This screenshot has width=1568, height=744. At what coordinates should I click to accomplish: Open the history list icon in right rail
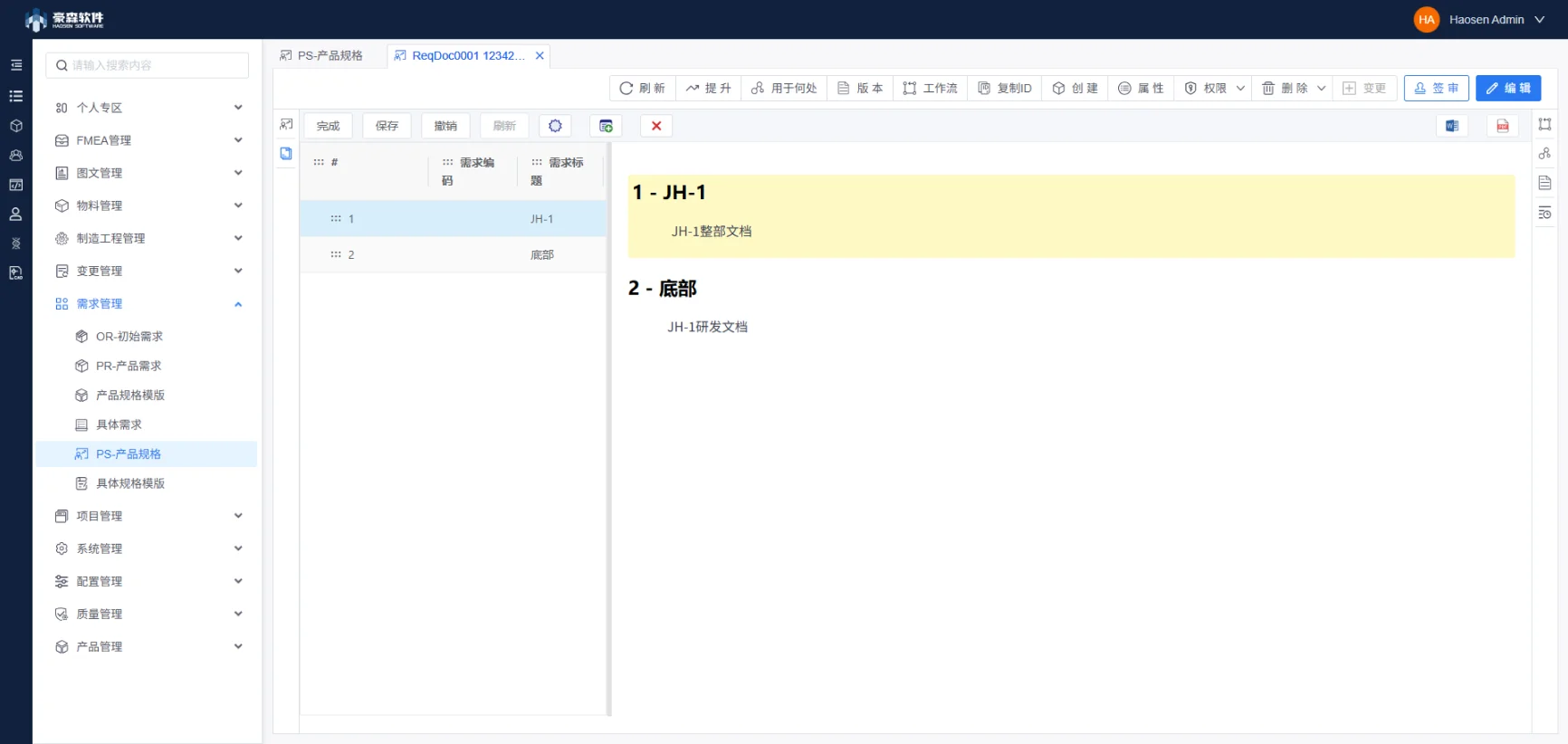click(x=1544, y=213)
